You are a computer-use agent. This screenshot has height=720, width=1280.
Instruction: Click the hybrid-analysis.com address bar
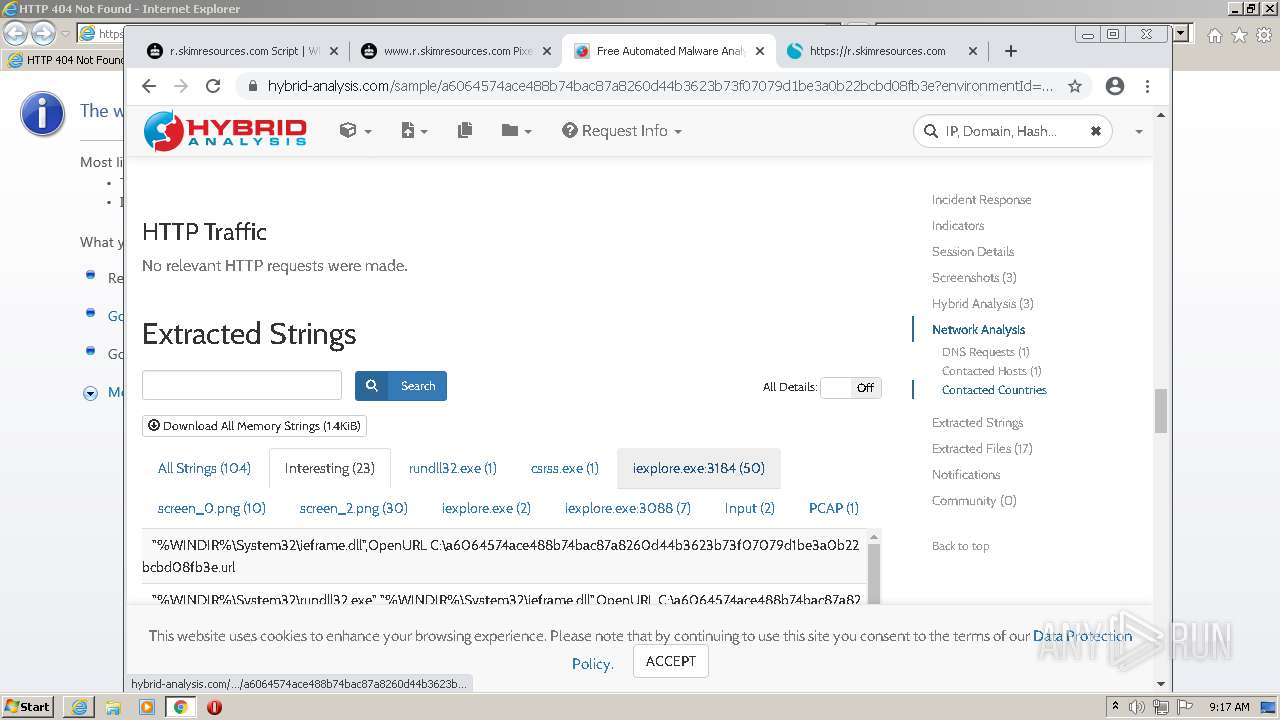(660, 86)
